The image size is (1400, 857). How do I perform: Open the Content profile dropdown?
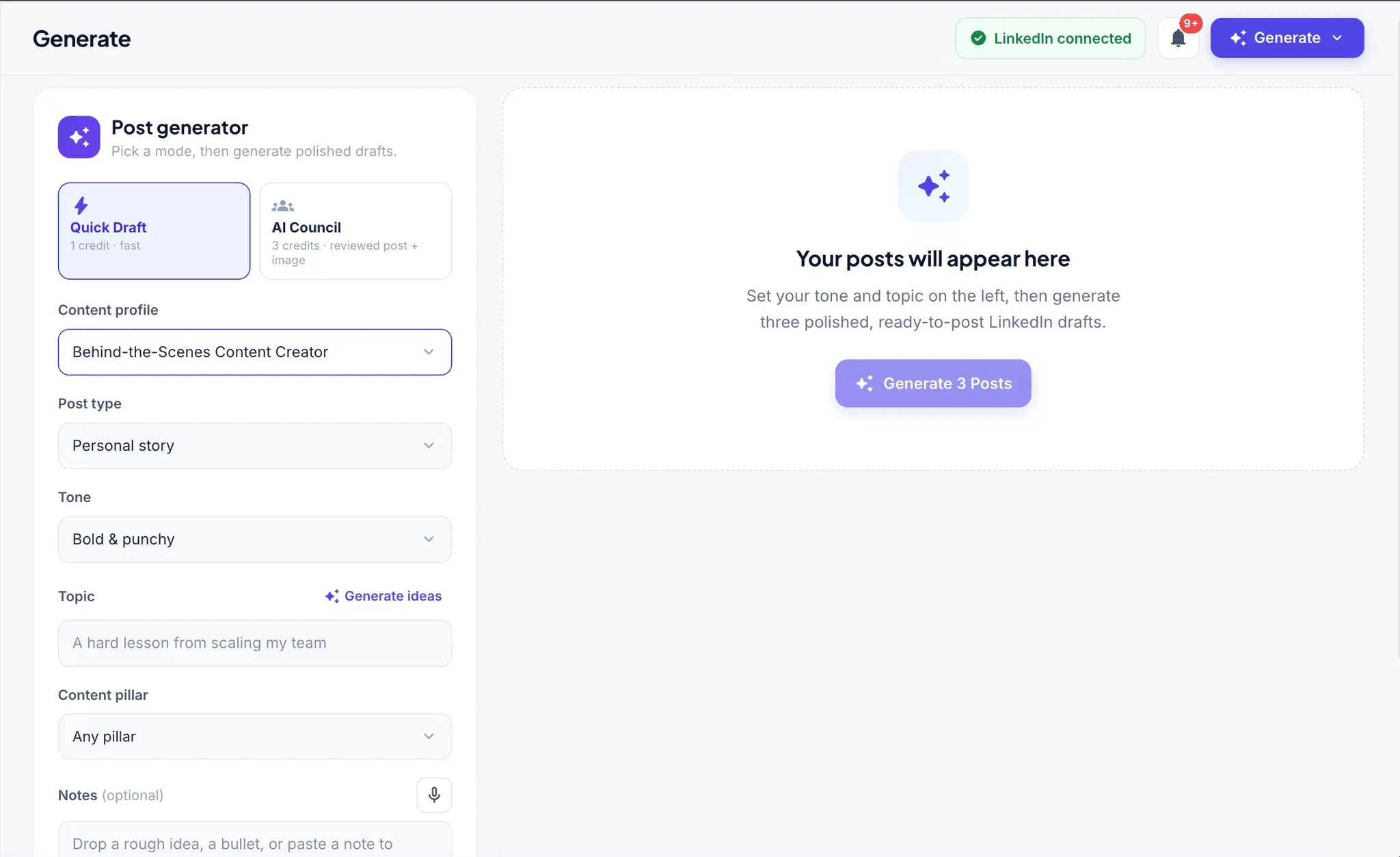pyautogui.click(x=255, y=352)
